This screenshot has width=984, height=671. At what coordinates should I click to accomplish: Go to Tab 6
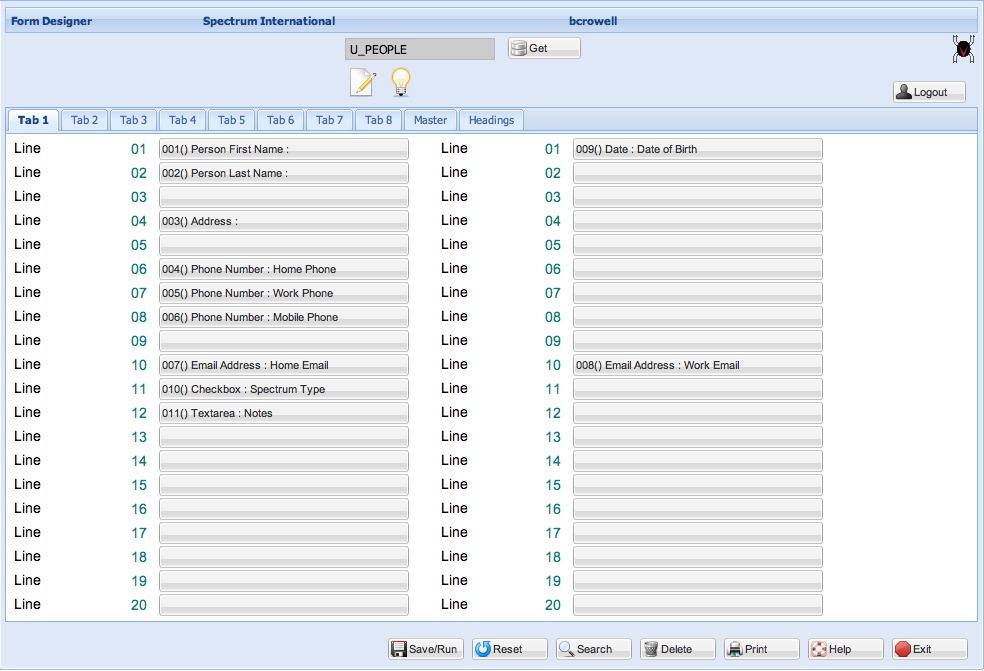tap(281, 120)
